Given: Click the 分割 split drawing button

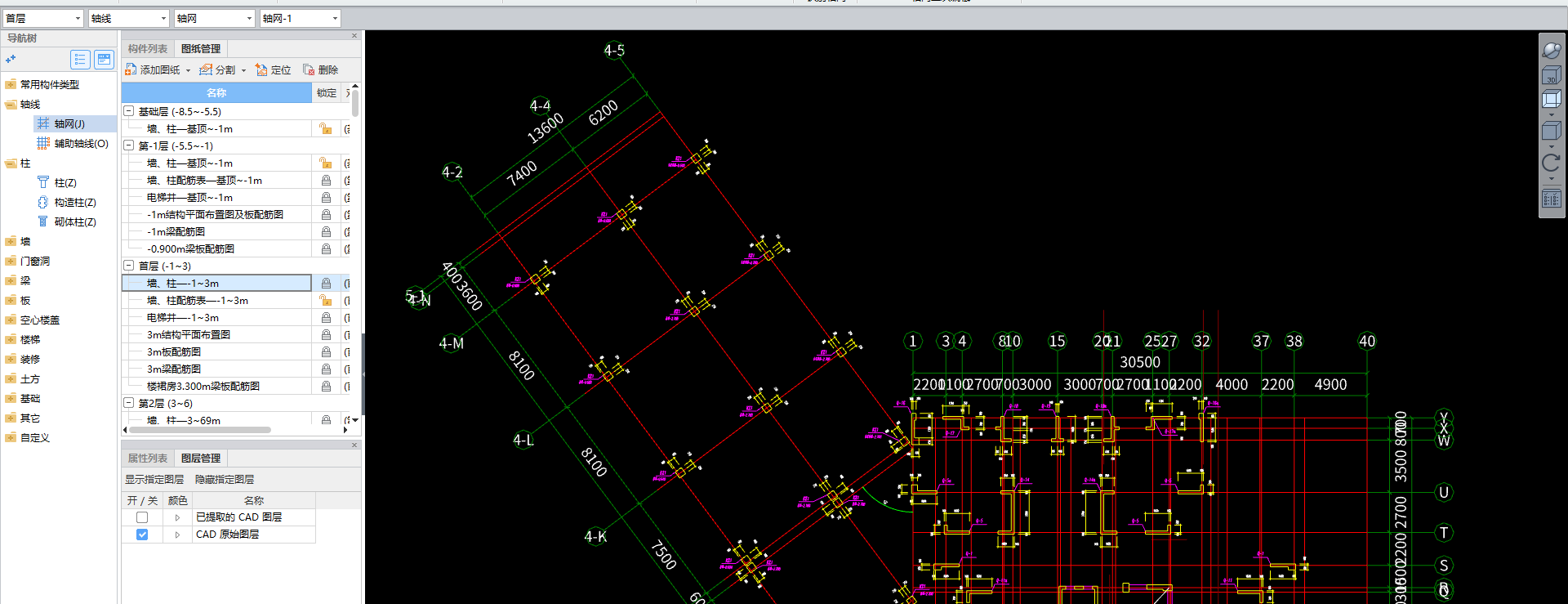Looking at the screenshot, I should tap(217, 70).
